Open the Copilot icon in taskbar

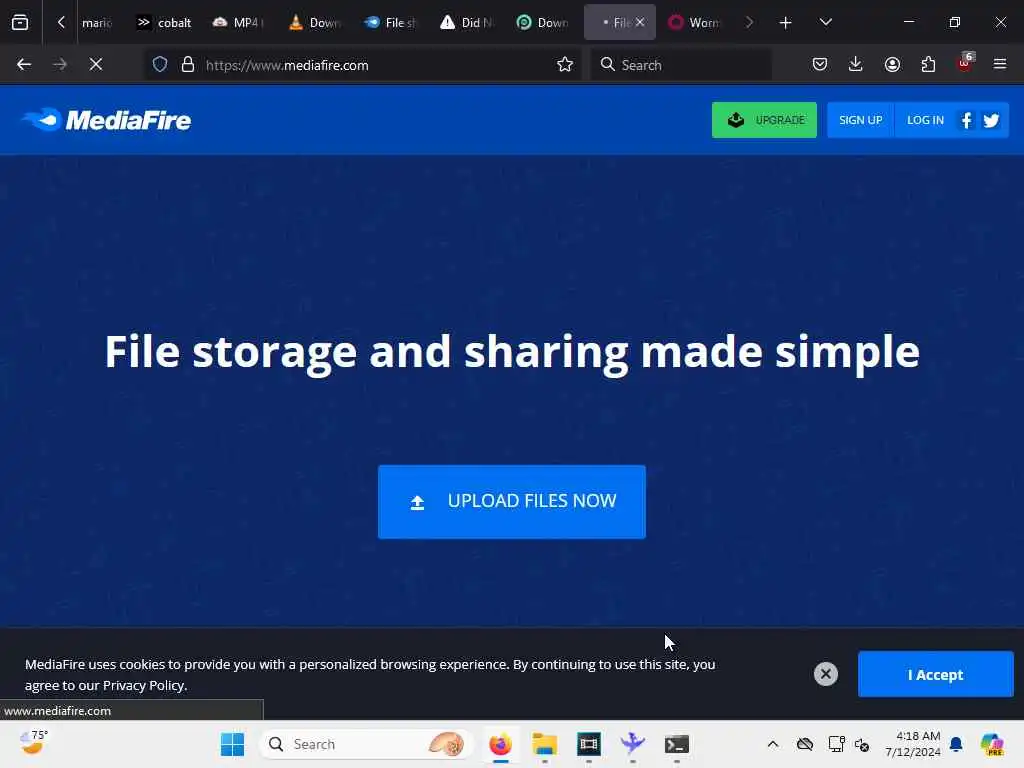[992, 744]
